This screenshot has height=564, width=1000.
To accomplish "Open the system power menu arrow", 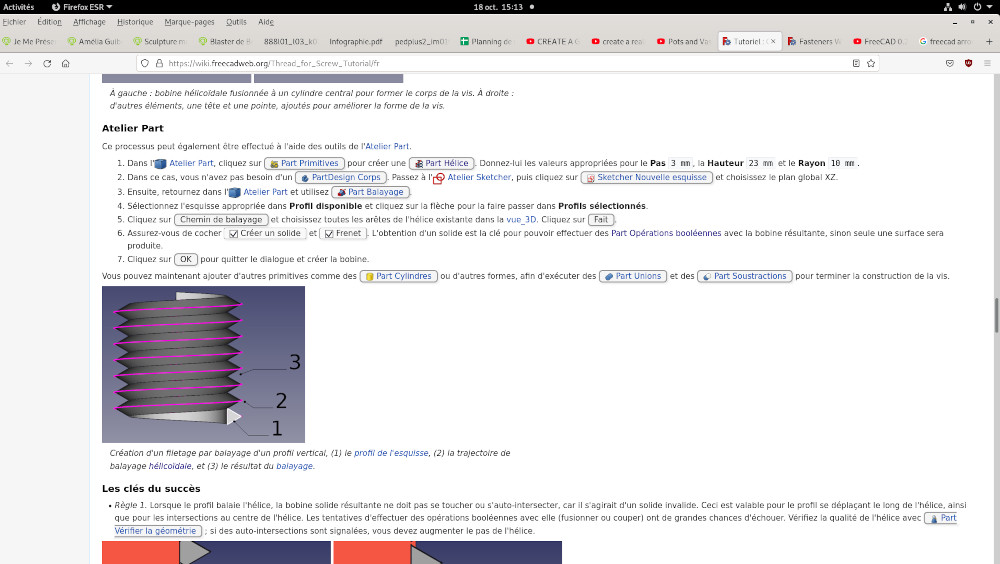I will point(989,7).
